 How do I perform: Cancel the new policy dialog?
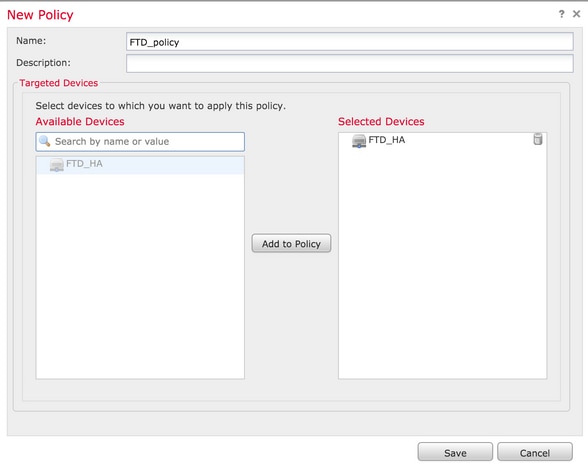[x=535, y=452]
